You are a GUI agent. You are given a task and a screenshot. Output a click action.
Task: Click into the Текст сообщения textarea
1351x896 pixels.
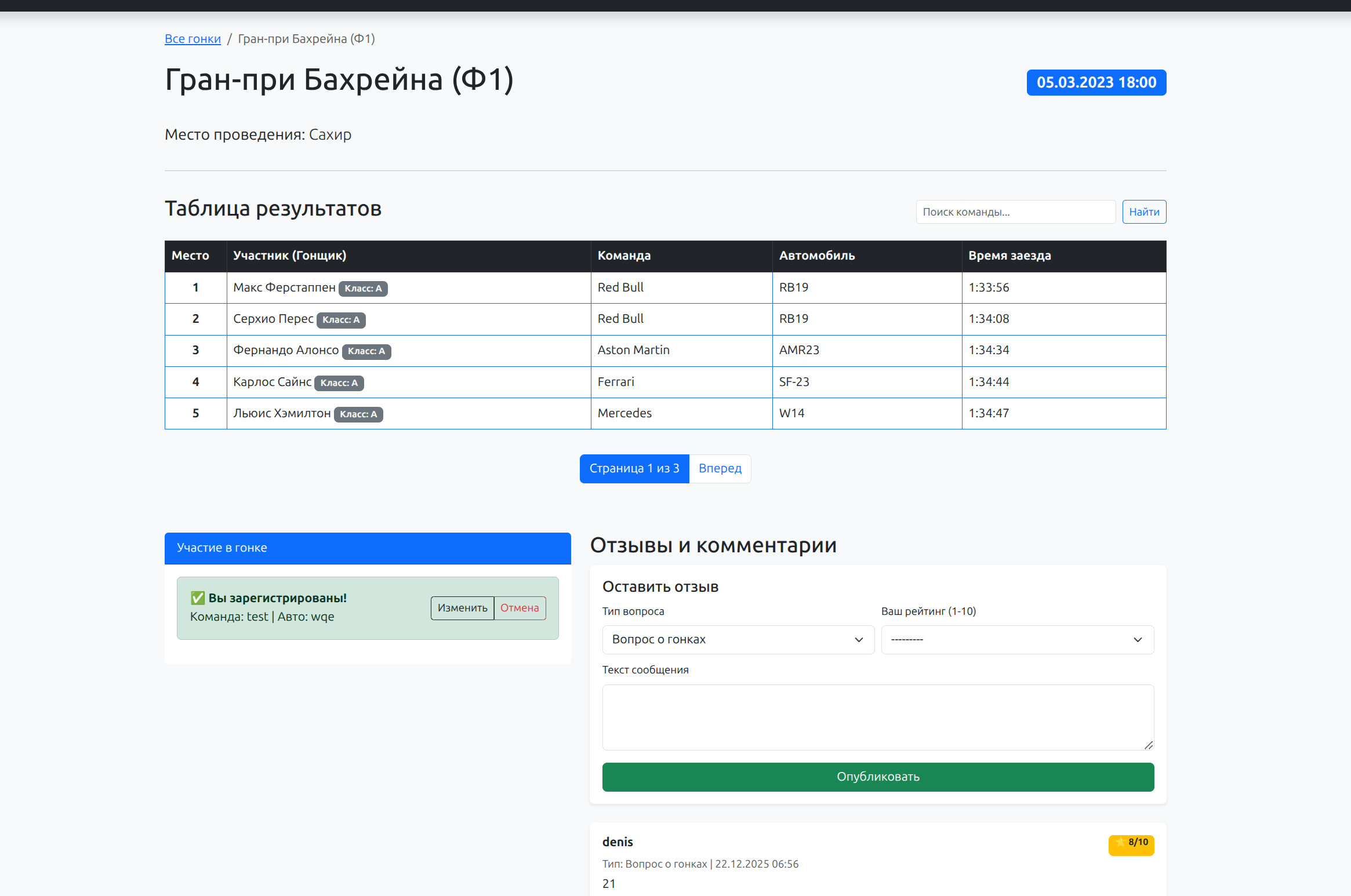point(877,717)
